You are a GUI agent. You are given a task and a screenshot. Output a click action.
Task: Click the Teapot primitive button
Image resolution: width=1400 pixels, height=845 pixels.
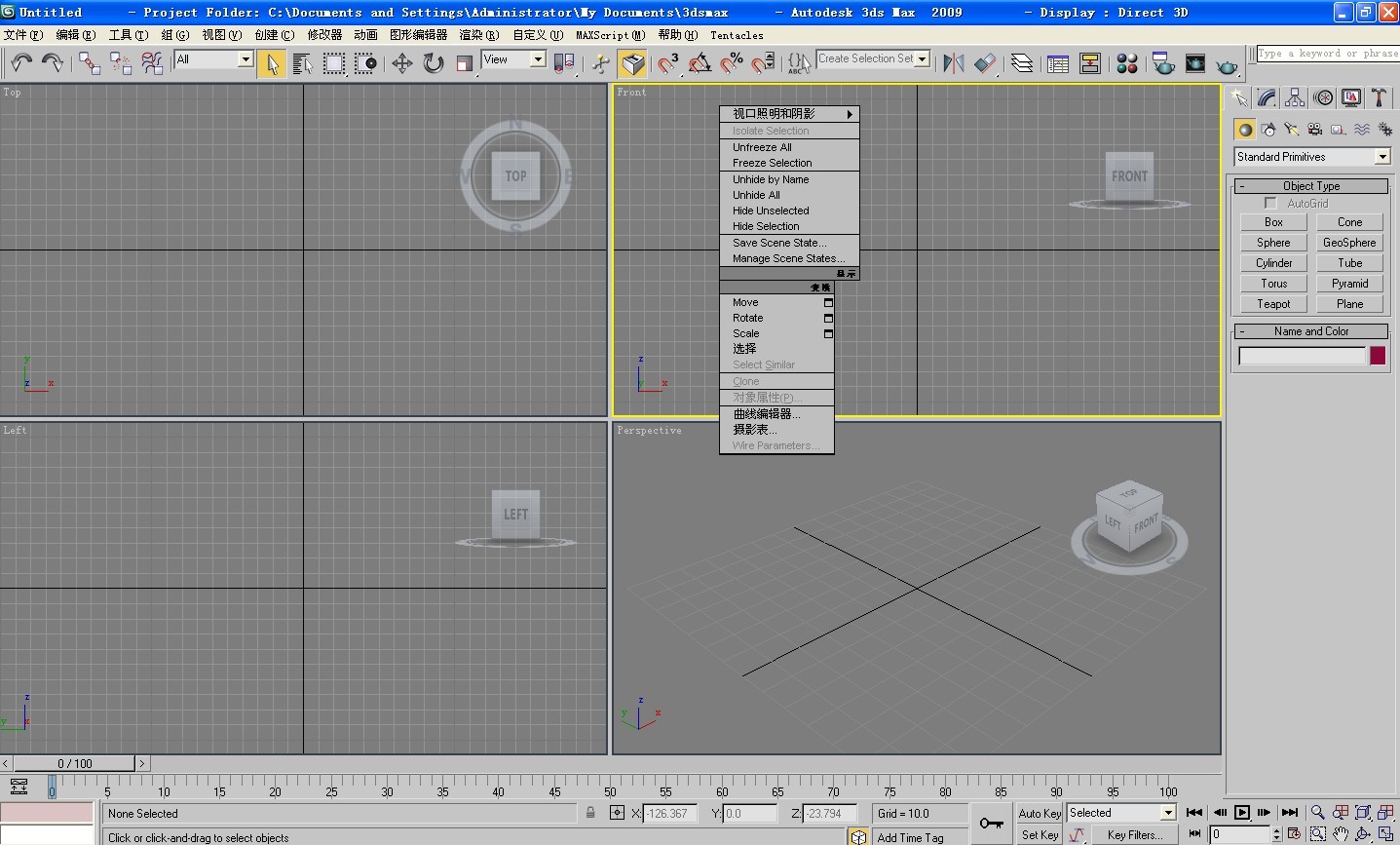click(x=1272, y=304)
